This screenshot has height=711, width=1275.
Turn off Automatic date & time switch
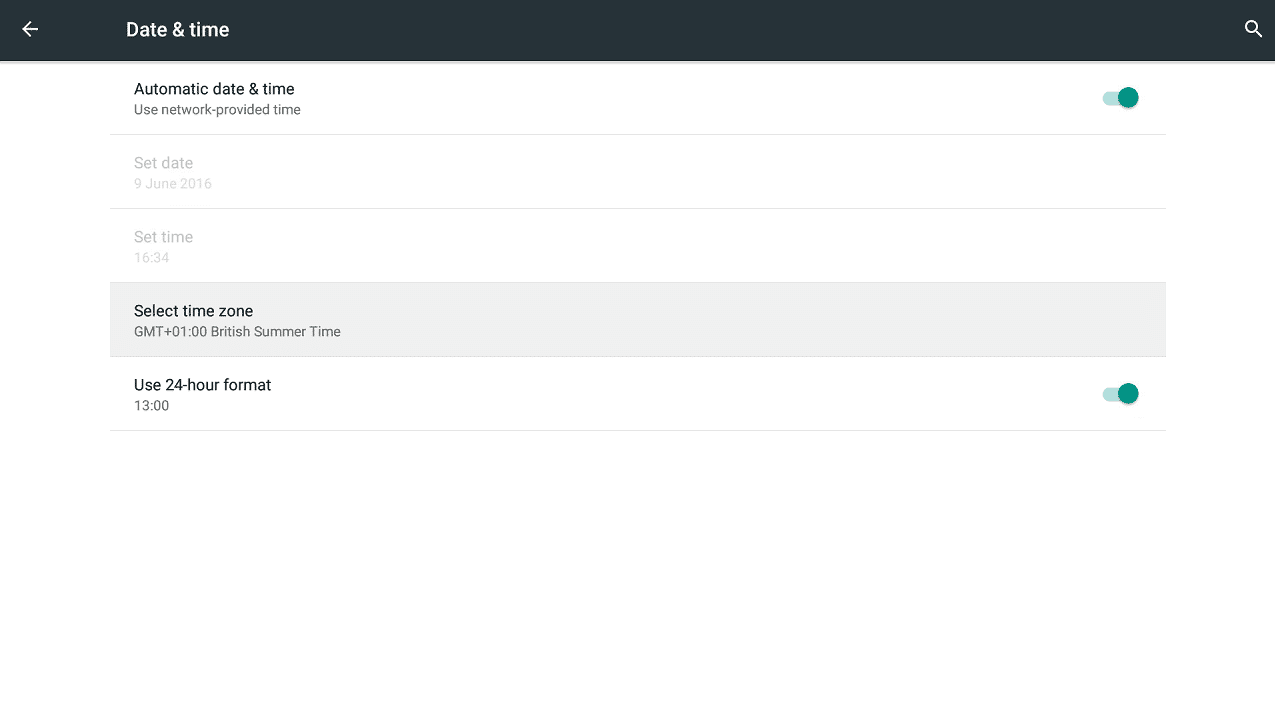(x=1120, y=97)
